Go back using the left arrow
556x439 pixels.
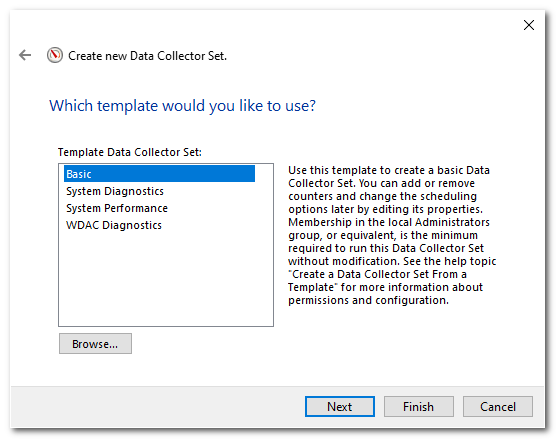click(x=25, y=55)
